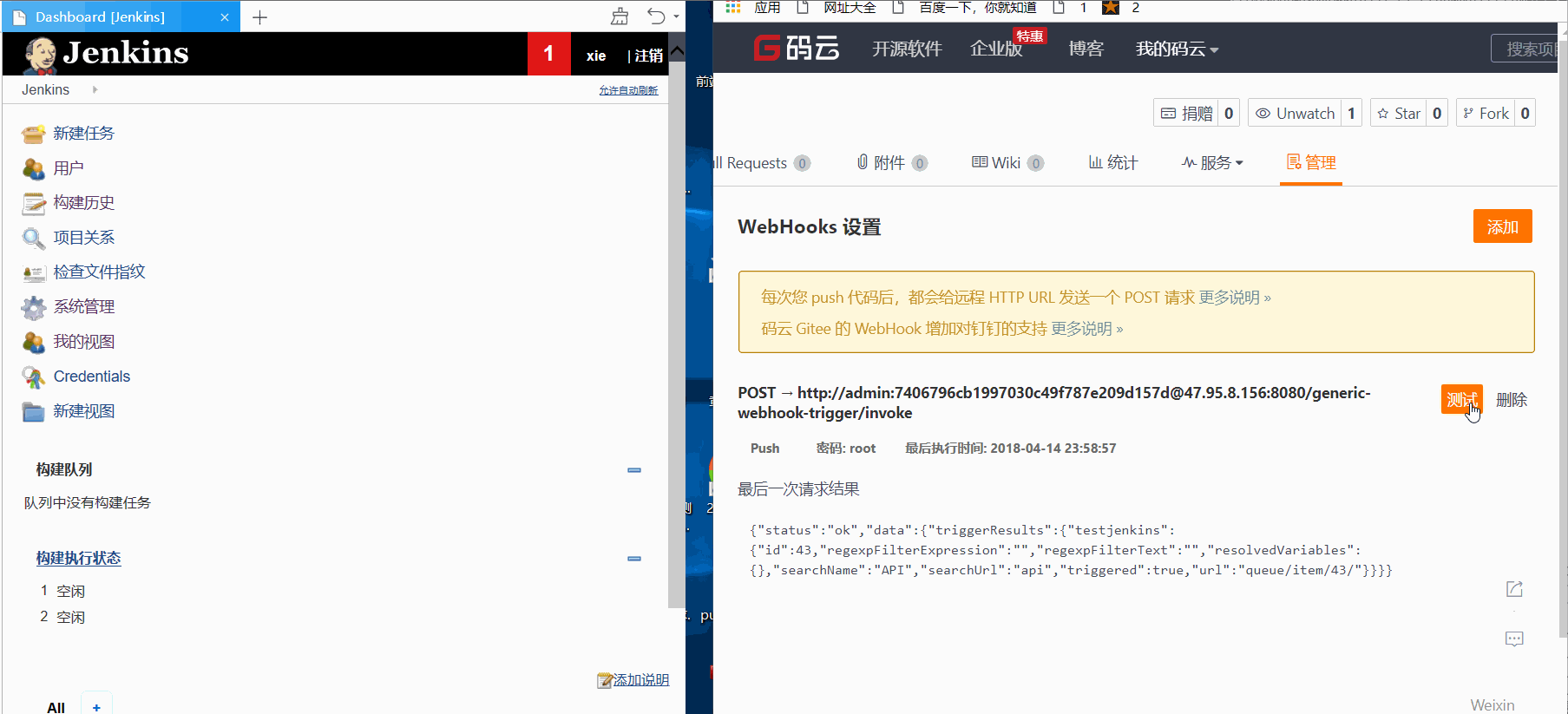The height and width of the screenshot is (714, 1568).
Task: Click the Watch count number 1
Action: 1351,113
